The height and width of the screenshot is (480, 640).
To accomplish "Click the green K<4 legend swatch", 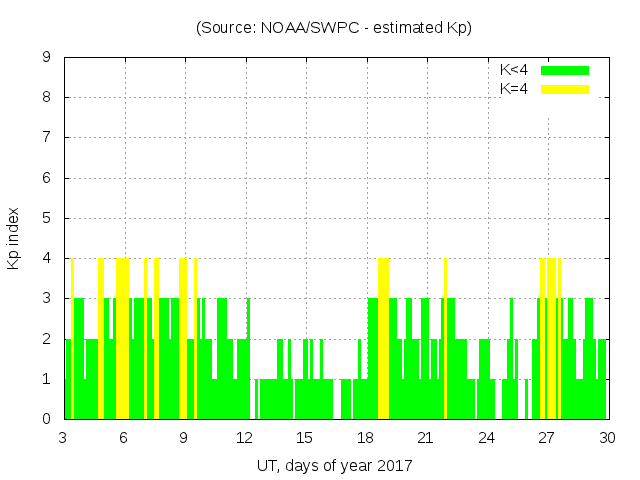I will pos(565,70).
